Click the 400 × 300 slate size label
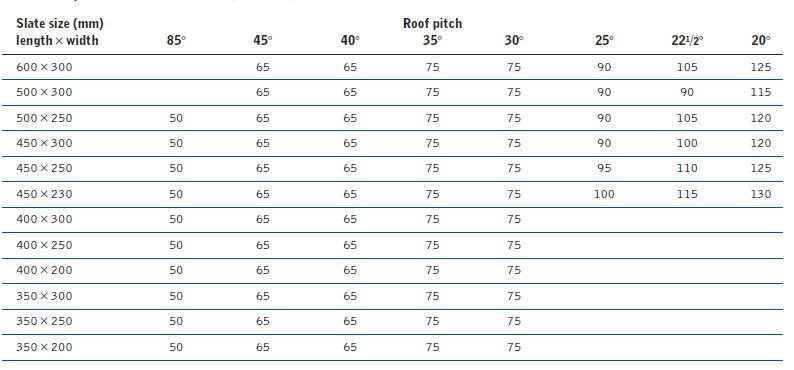 pyautogui.click(x=44, y=219)
